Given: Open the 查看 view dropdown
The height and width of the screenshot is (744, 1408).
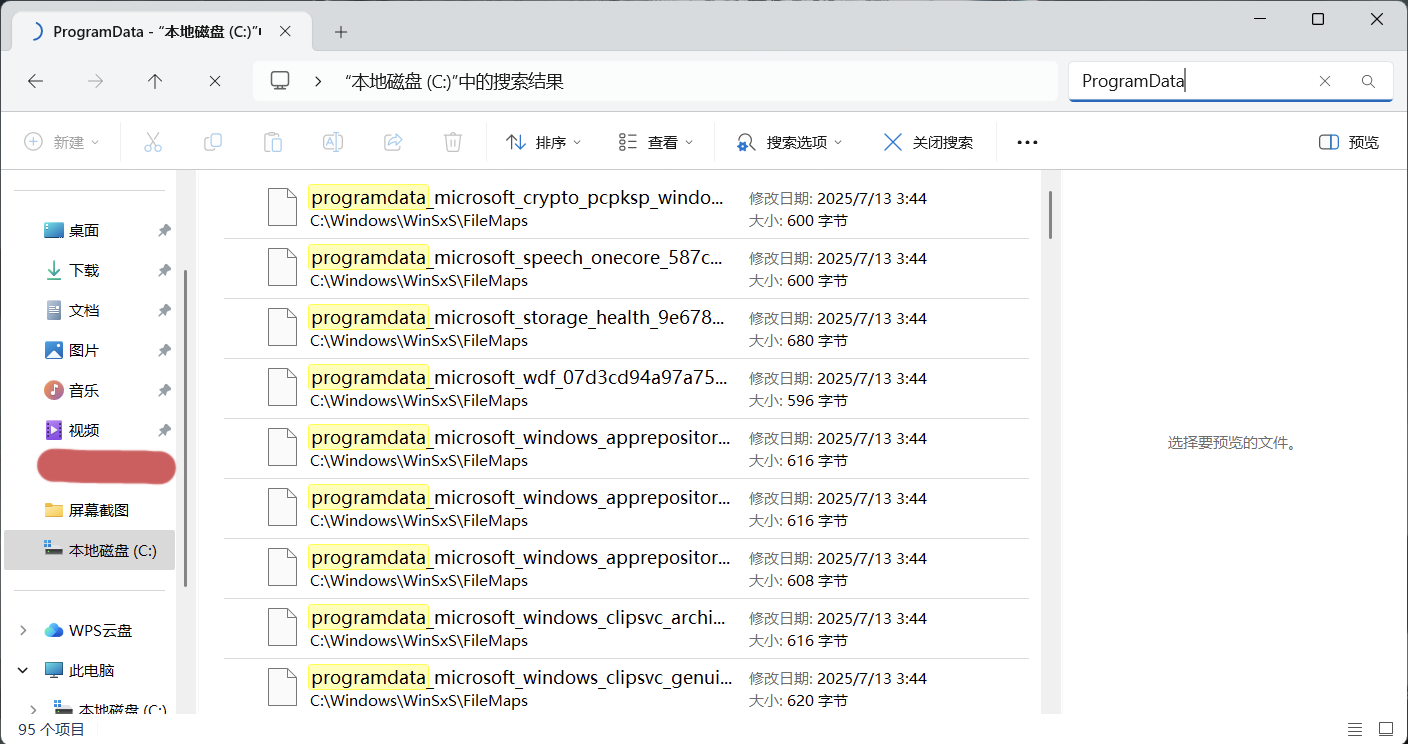Looking at the screenshot, I should point(656,142).
